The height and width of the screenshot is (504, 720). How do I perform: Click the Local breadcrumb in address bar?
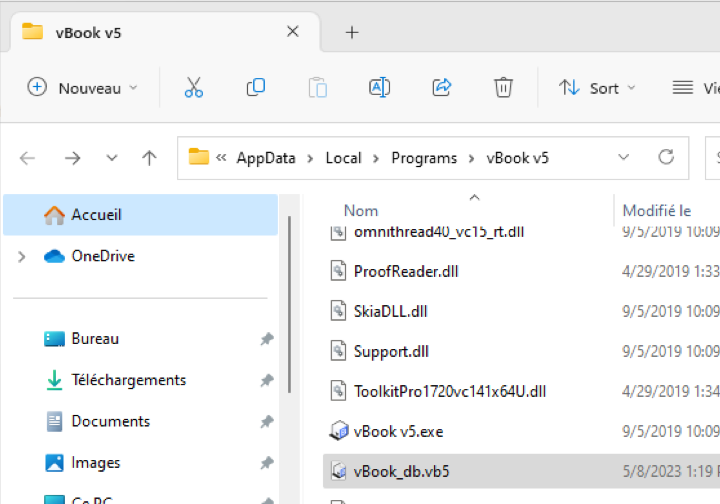343,158
